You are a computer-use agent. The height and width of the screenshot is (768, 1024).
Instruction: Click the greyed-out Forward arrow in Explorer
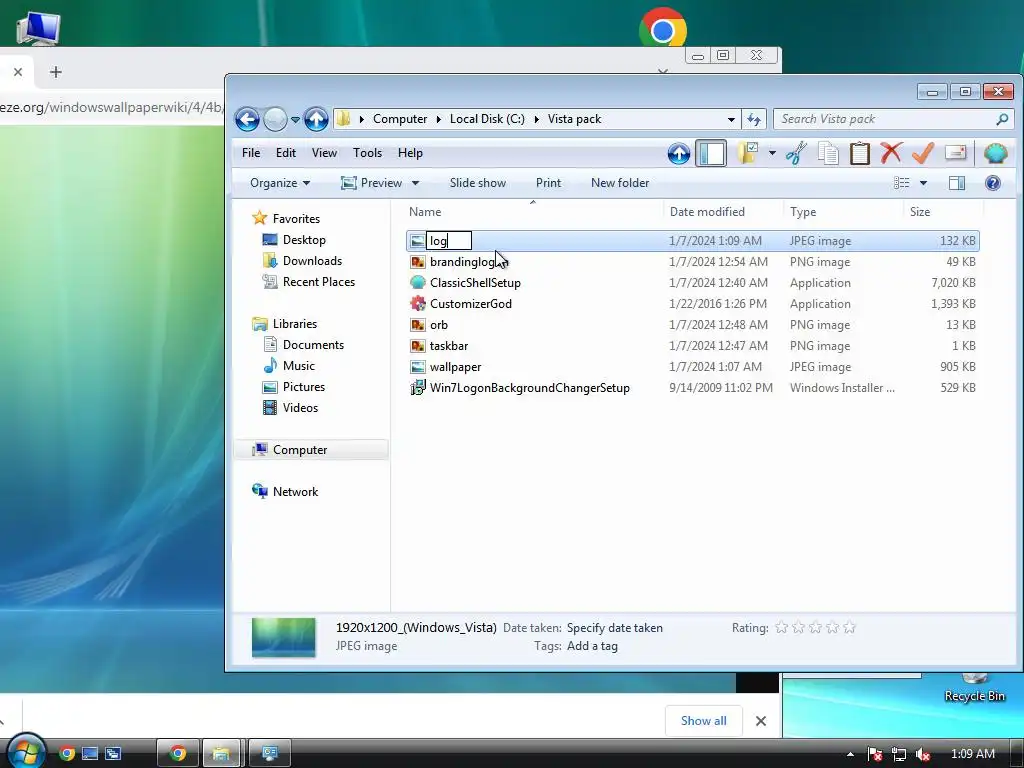(x=275, y=120)
